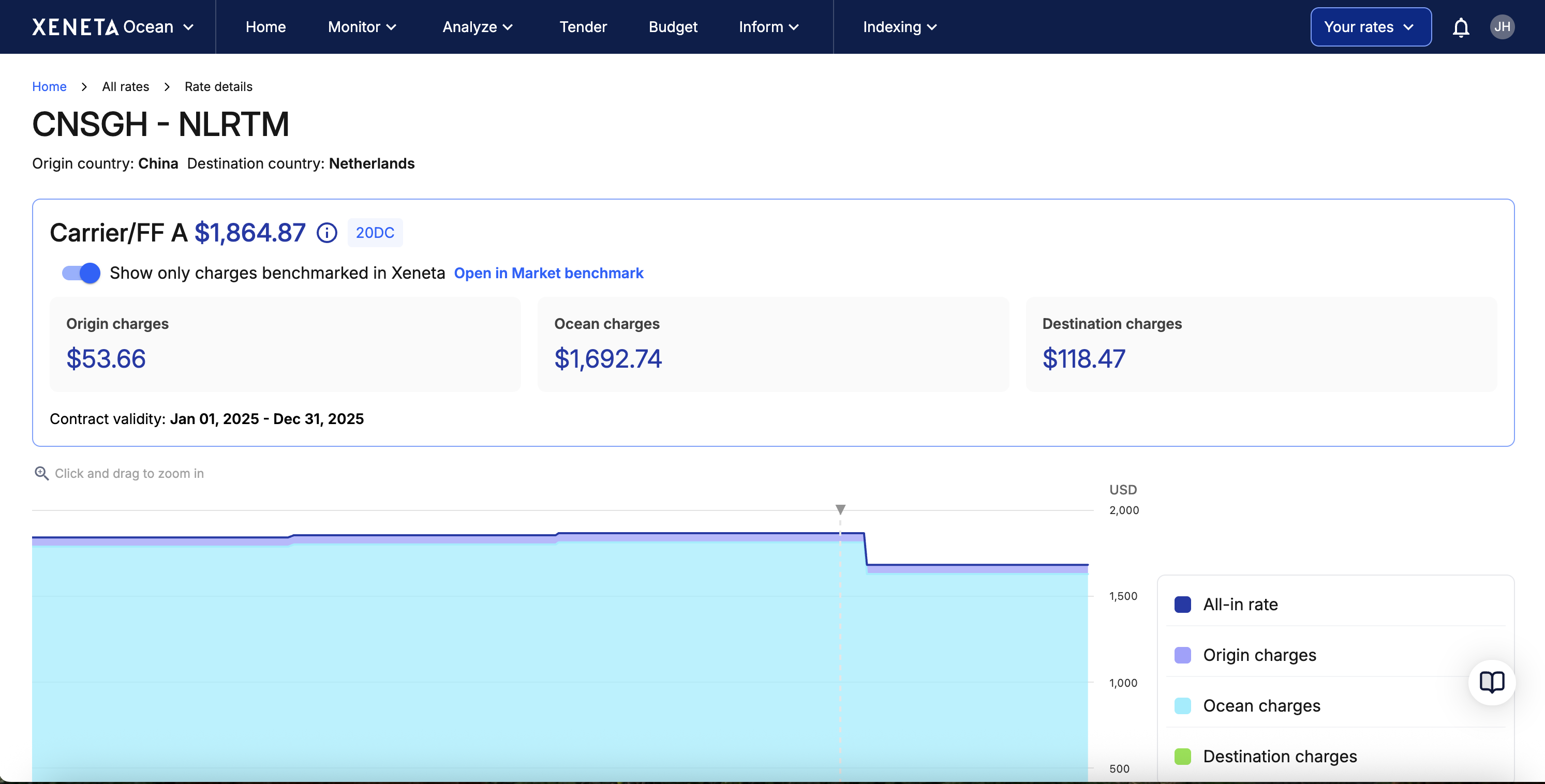Image resolution: width=1545 pixels, height=784 pixels.
Task: Click the gray triangle marker on chart
Action: (840, 509)
